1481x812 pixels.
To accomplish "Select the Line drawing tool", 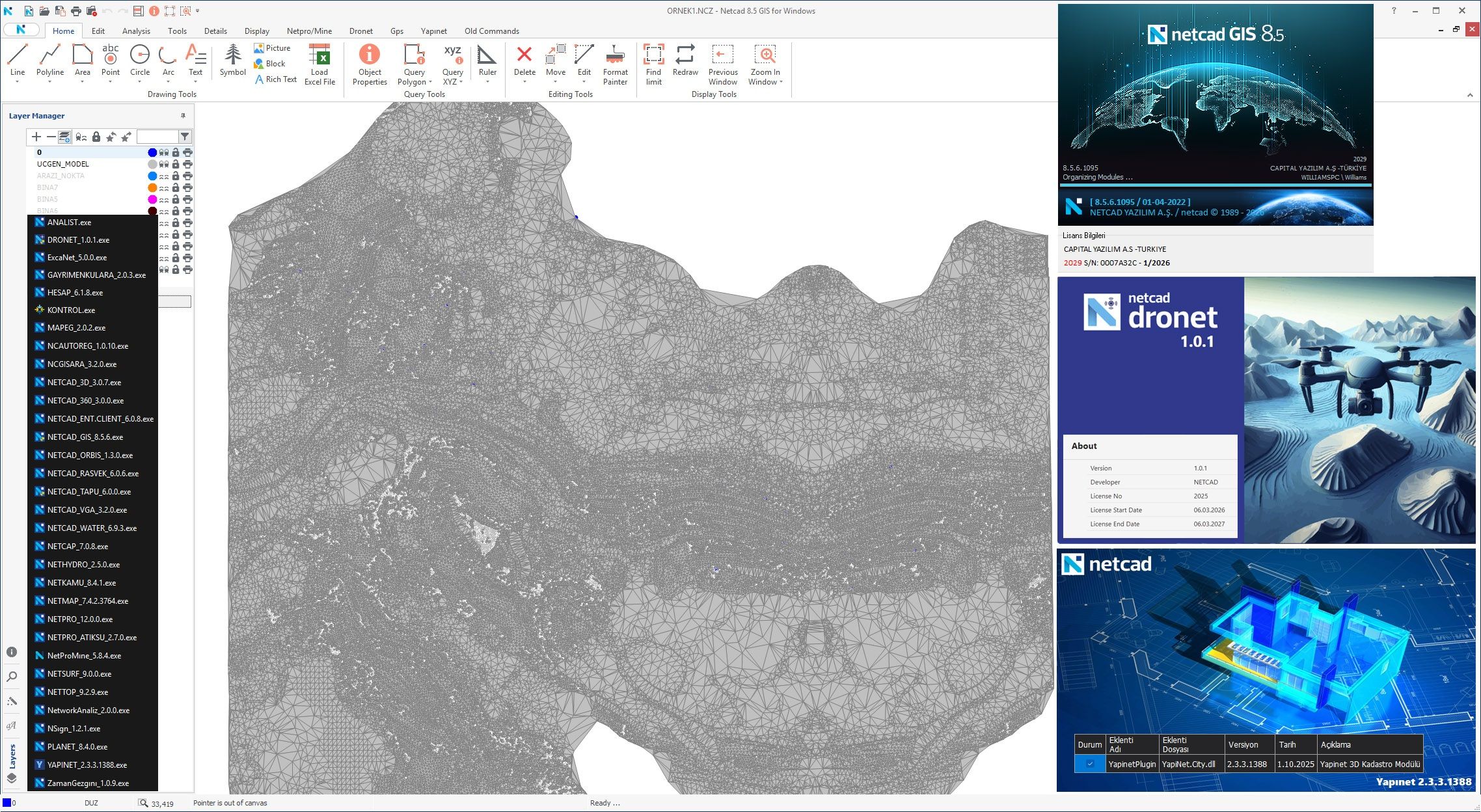I will (18, 60).
